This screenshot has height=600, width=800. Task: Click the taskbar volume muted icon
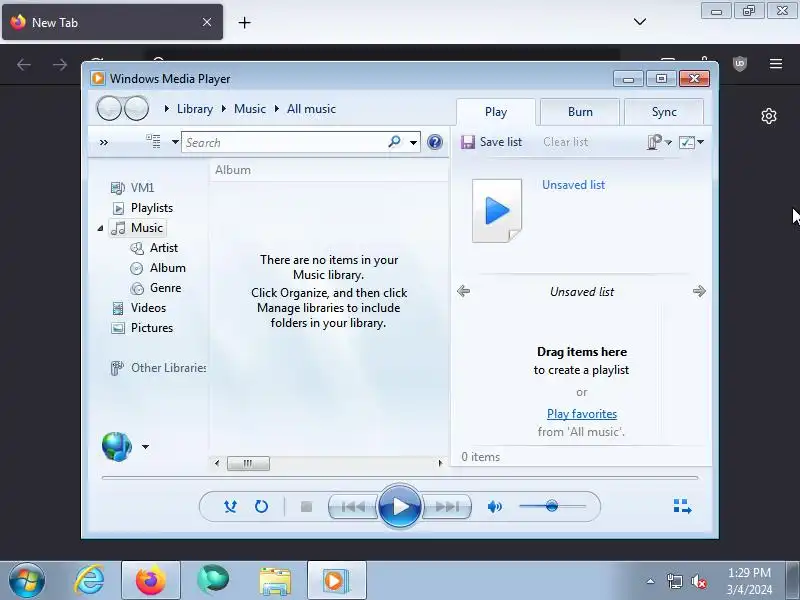pyautogui.click(x=698, y=581)
